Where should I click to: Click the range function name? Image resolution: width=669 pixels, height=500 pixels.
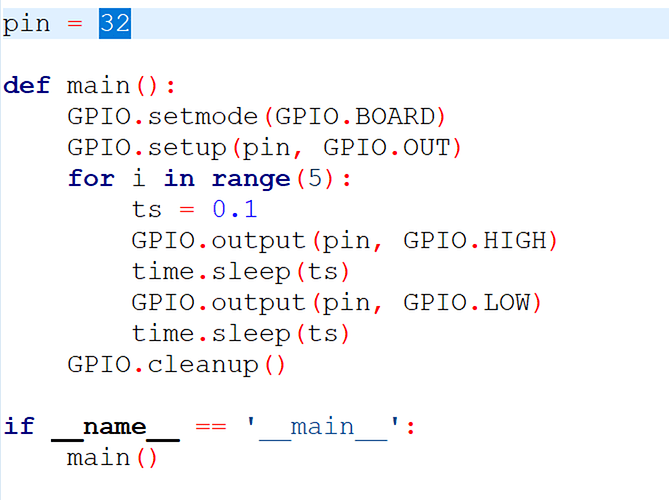[251, 179]
